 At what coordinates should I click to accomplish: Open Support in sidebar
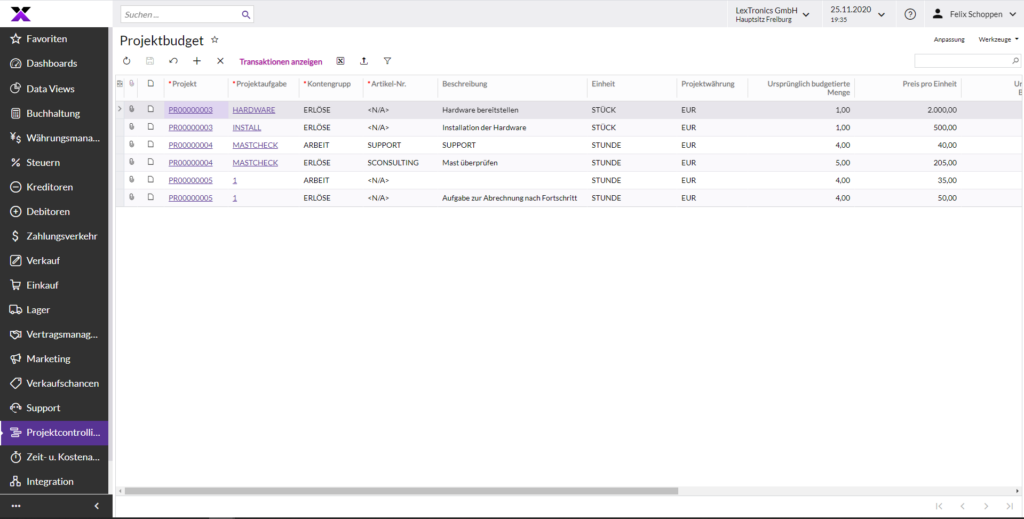54,407
